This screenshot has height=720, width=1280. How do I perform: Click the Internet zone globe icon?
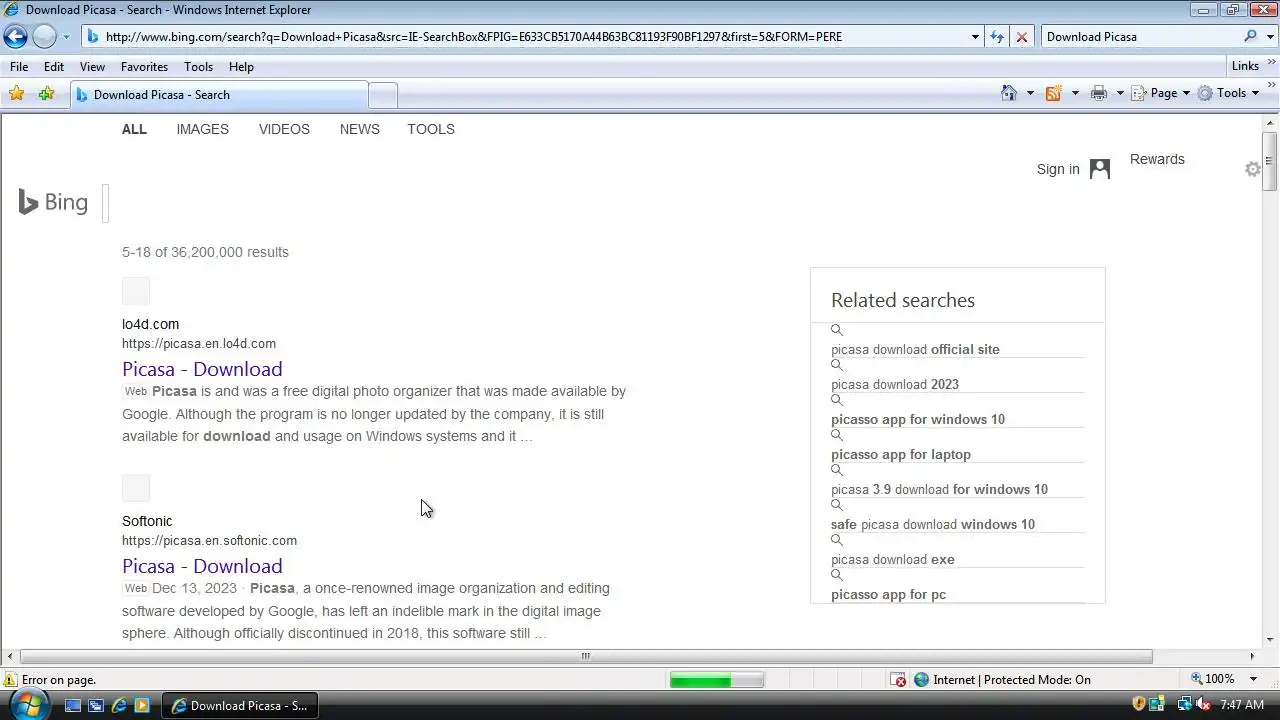[x=921, y=680]
